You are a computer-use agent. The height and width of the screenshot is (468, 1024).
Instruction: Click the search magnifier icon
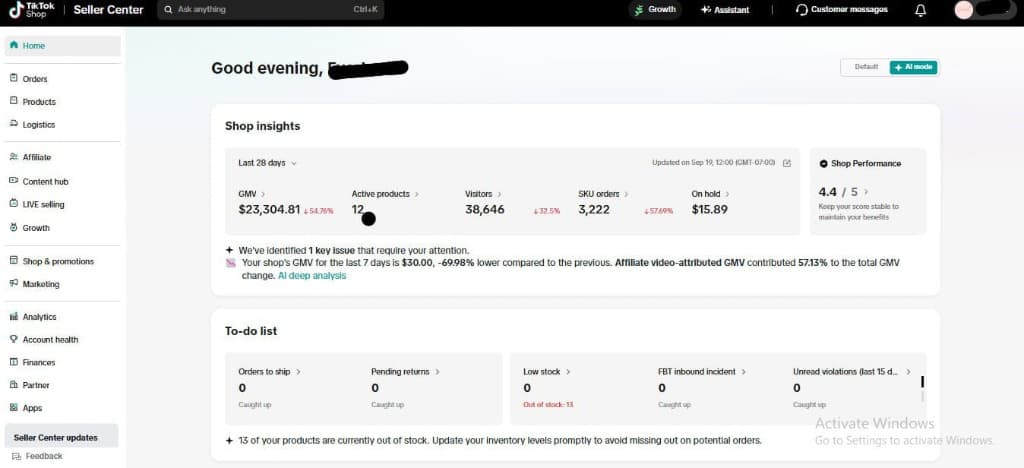pyautogui.click(x=168, y=10)
